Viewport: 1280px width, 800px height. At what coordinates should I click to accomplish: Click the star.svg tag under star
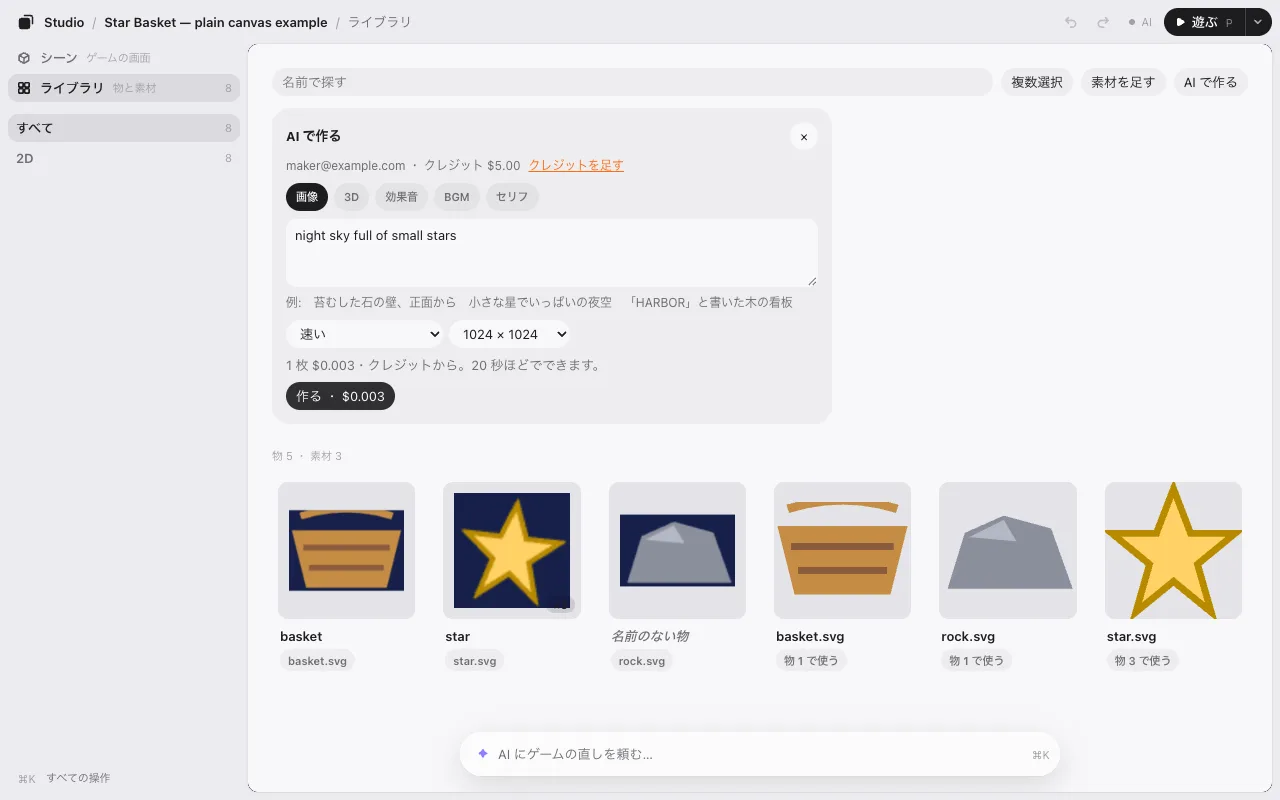474,661
